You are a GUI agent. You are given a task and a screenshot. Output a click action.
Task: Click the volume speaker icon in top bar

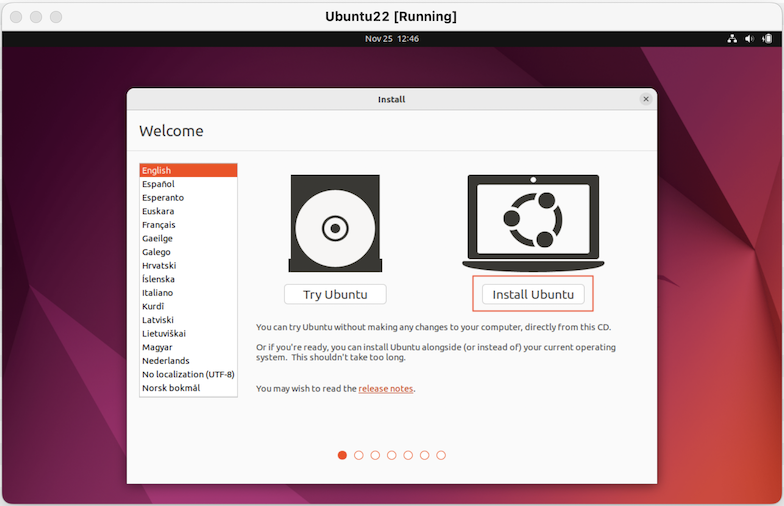(x=749, y=38)
